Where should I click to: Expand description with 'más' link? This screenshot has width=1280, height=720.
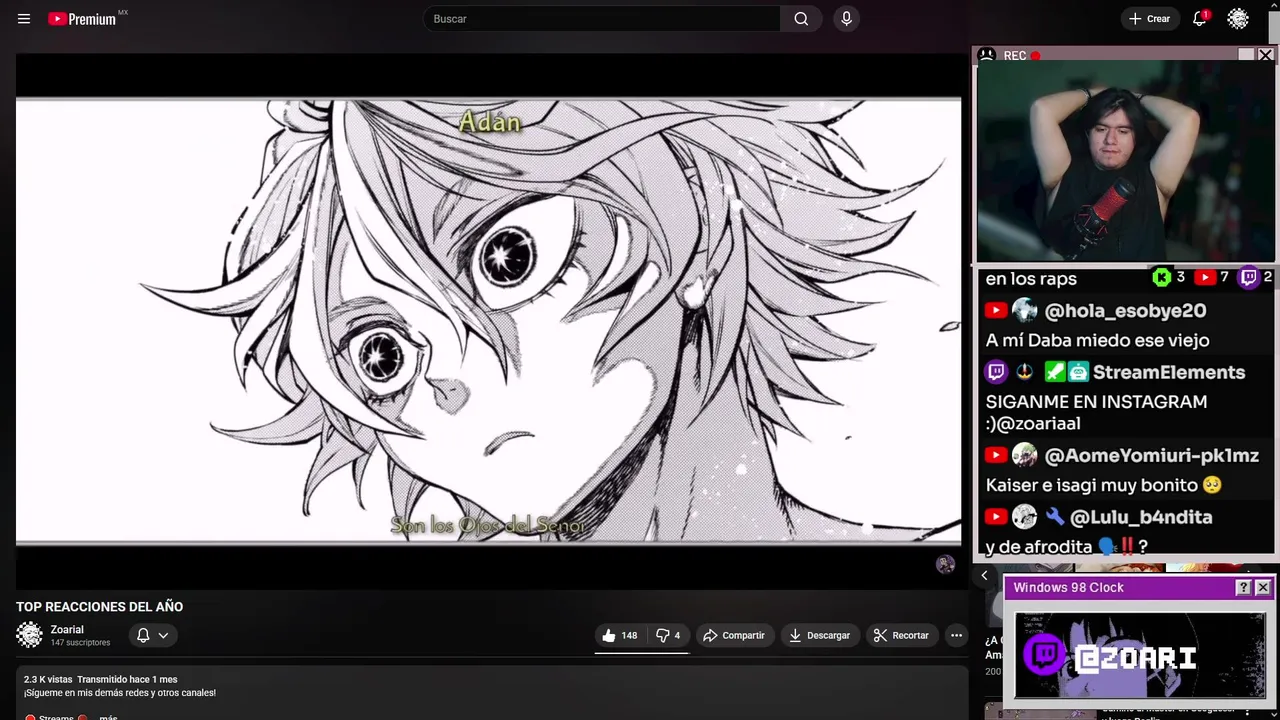coord(108,716)
